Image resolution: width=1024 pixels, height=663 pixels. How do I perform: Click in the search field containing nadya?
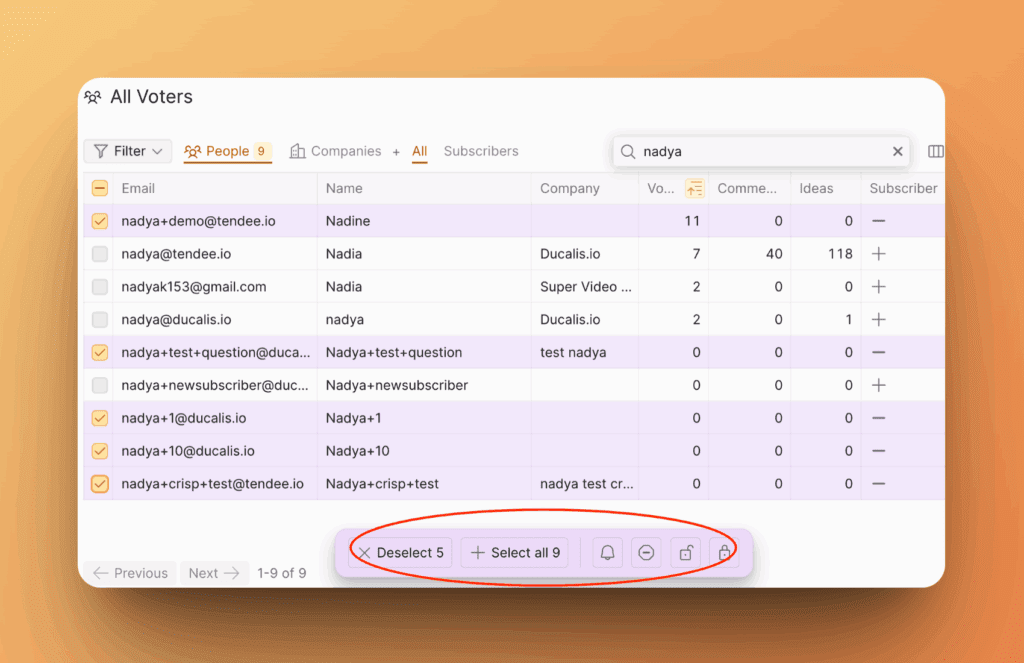[x=760, y=152]
